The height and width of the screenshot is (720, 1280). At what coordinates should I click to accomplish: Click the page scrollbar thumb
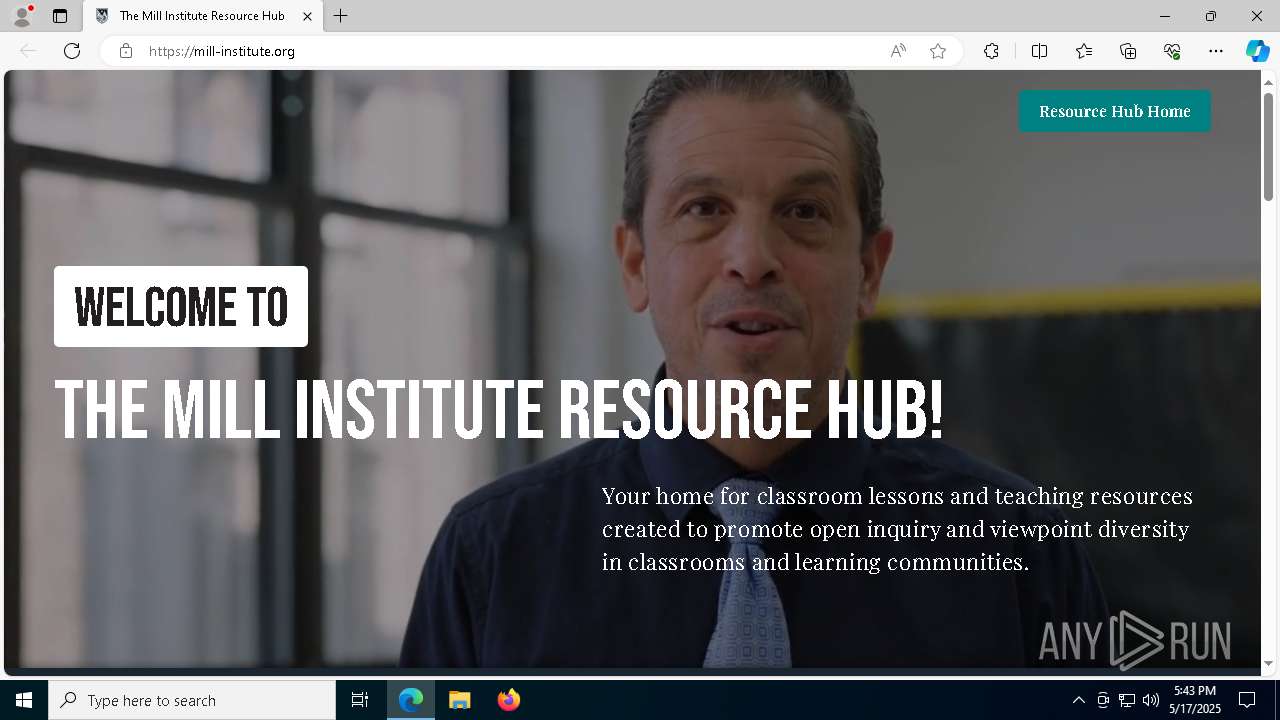click(1269, 146)
